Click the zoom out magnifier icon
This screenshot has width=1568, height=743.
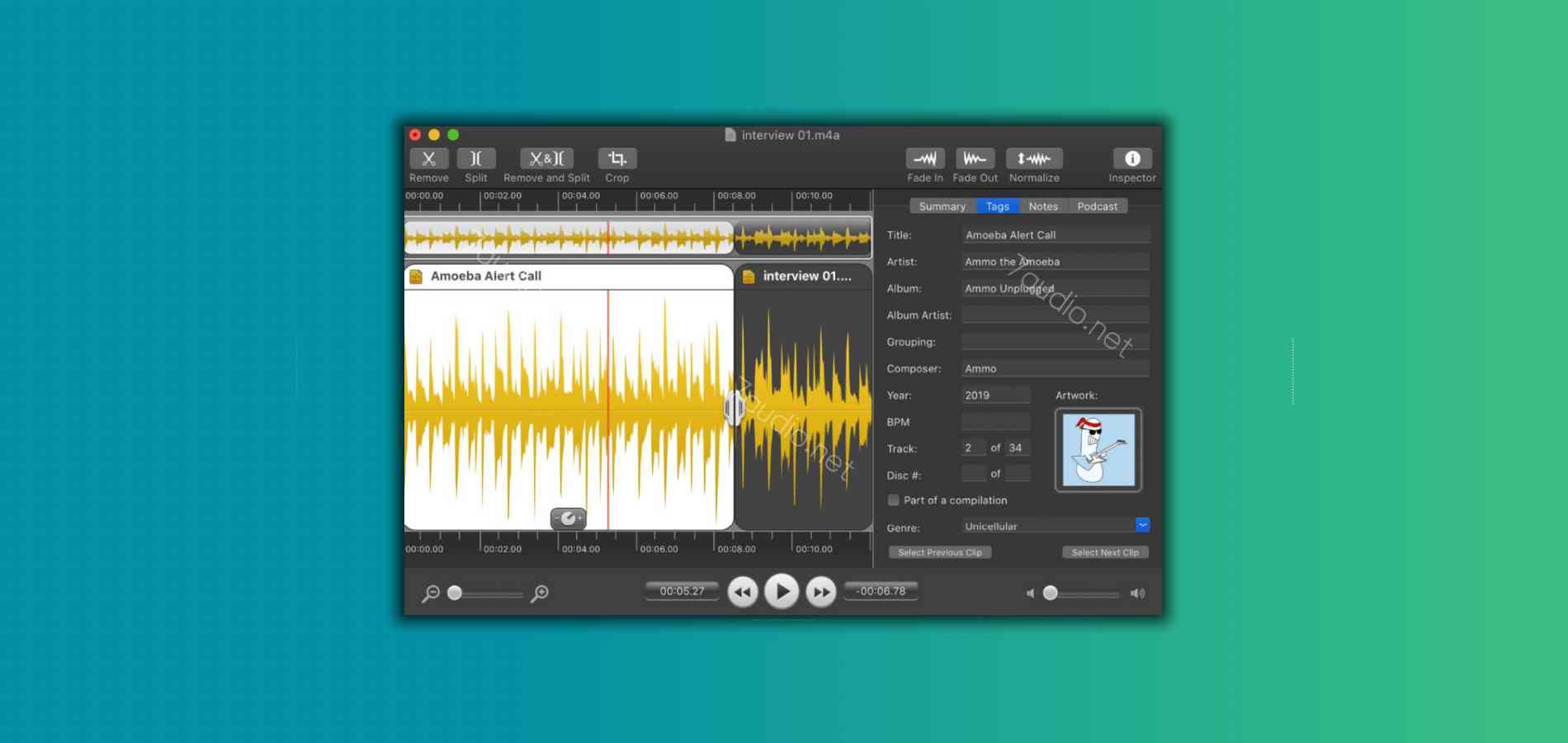coord(431,593)
